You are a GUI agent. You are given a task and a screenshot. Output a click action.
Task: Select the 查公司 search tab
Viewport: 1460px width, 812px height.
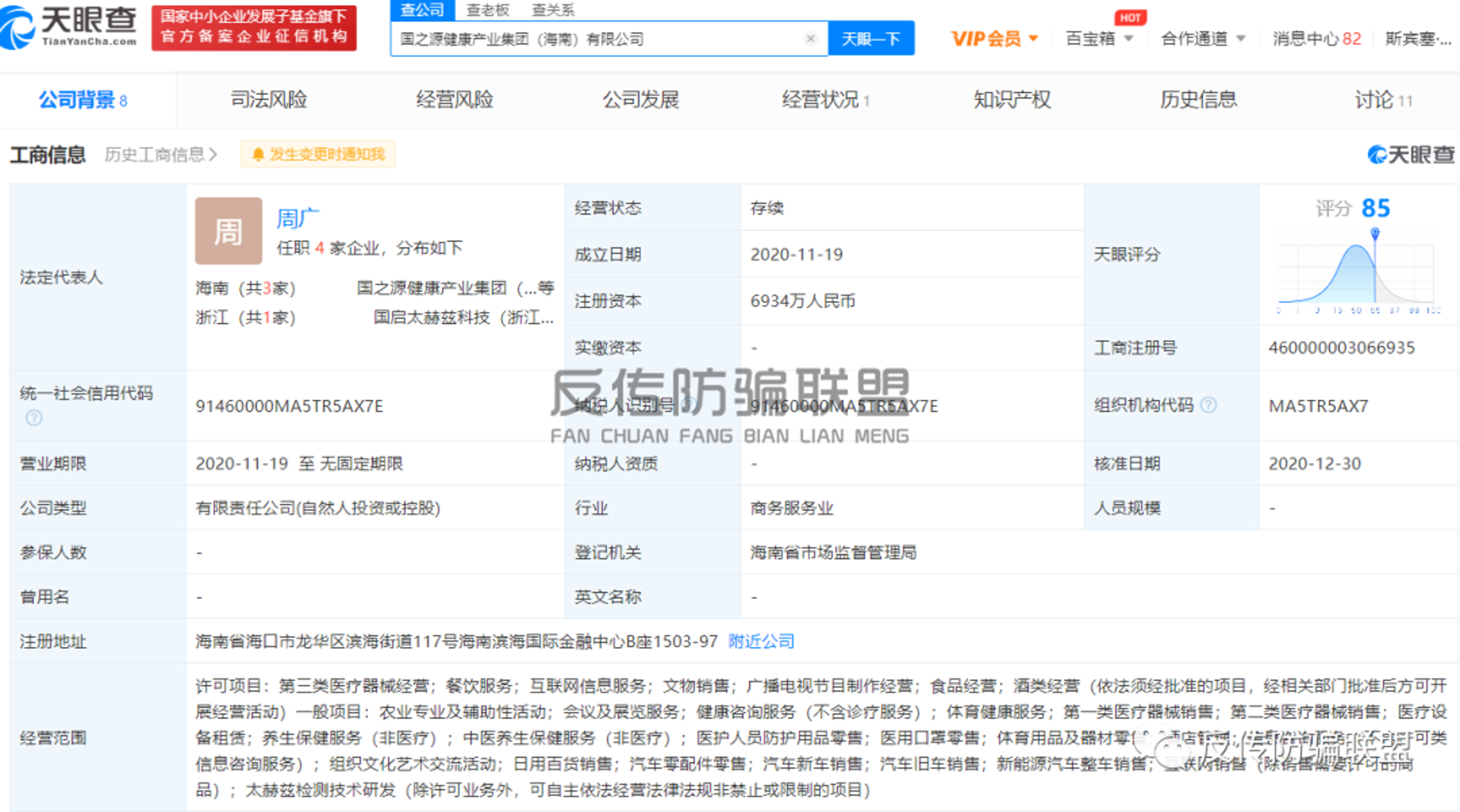click(422, 10)
